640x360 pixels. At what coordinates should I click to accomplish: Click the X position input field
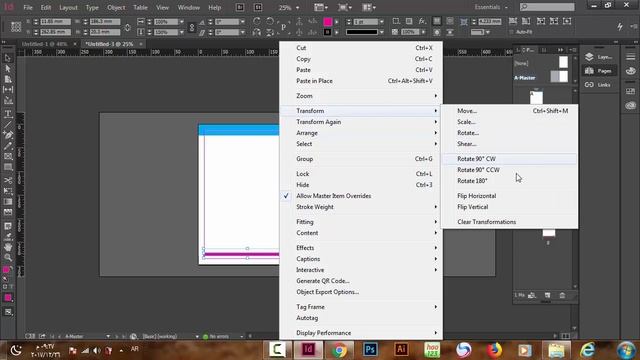[55, 22]
